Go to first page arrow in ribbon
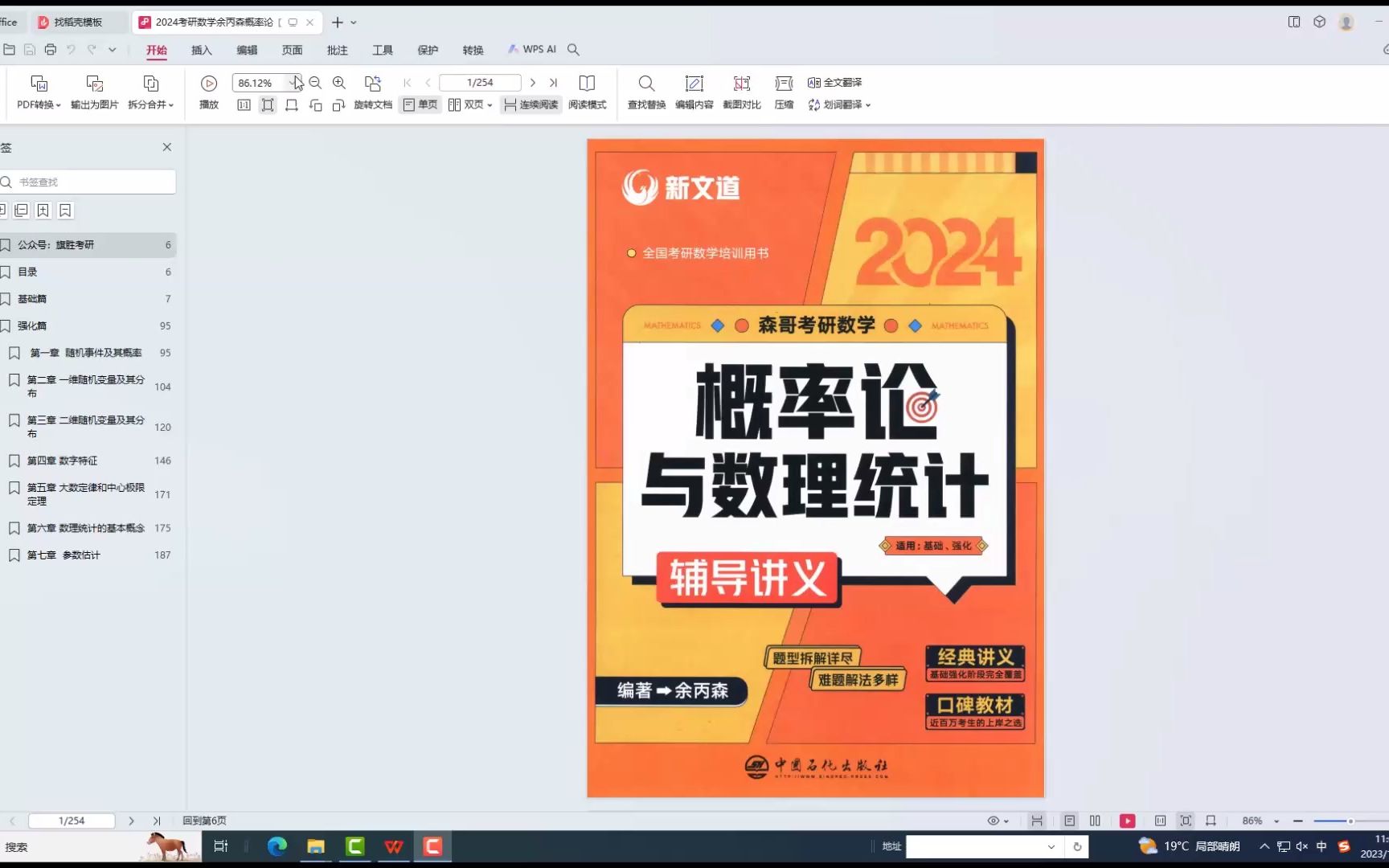Image resolution: width=1389 pixels, height=868 pixels. pos(408,83)
